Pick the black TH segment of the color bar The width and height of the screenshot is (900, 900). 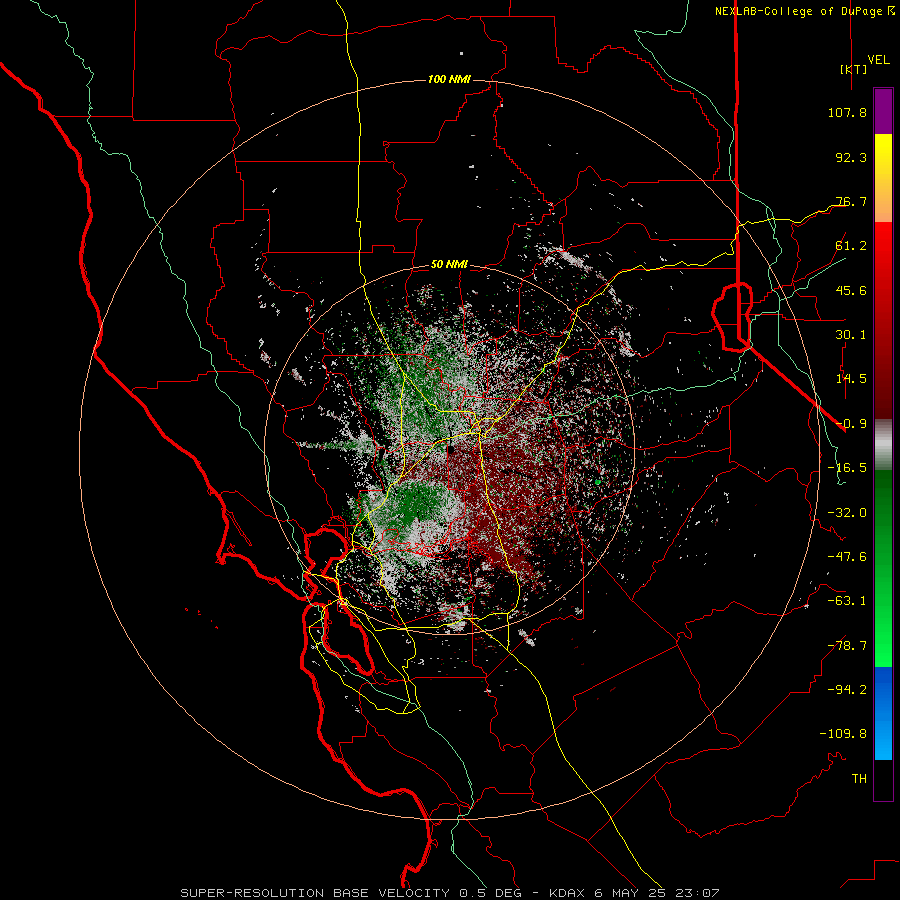pyautogui.click(x=883, y=779)
